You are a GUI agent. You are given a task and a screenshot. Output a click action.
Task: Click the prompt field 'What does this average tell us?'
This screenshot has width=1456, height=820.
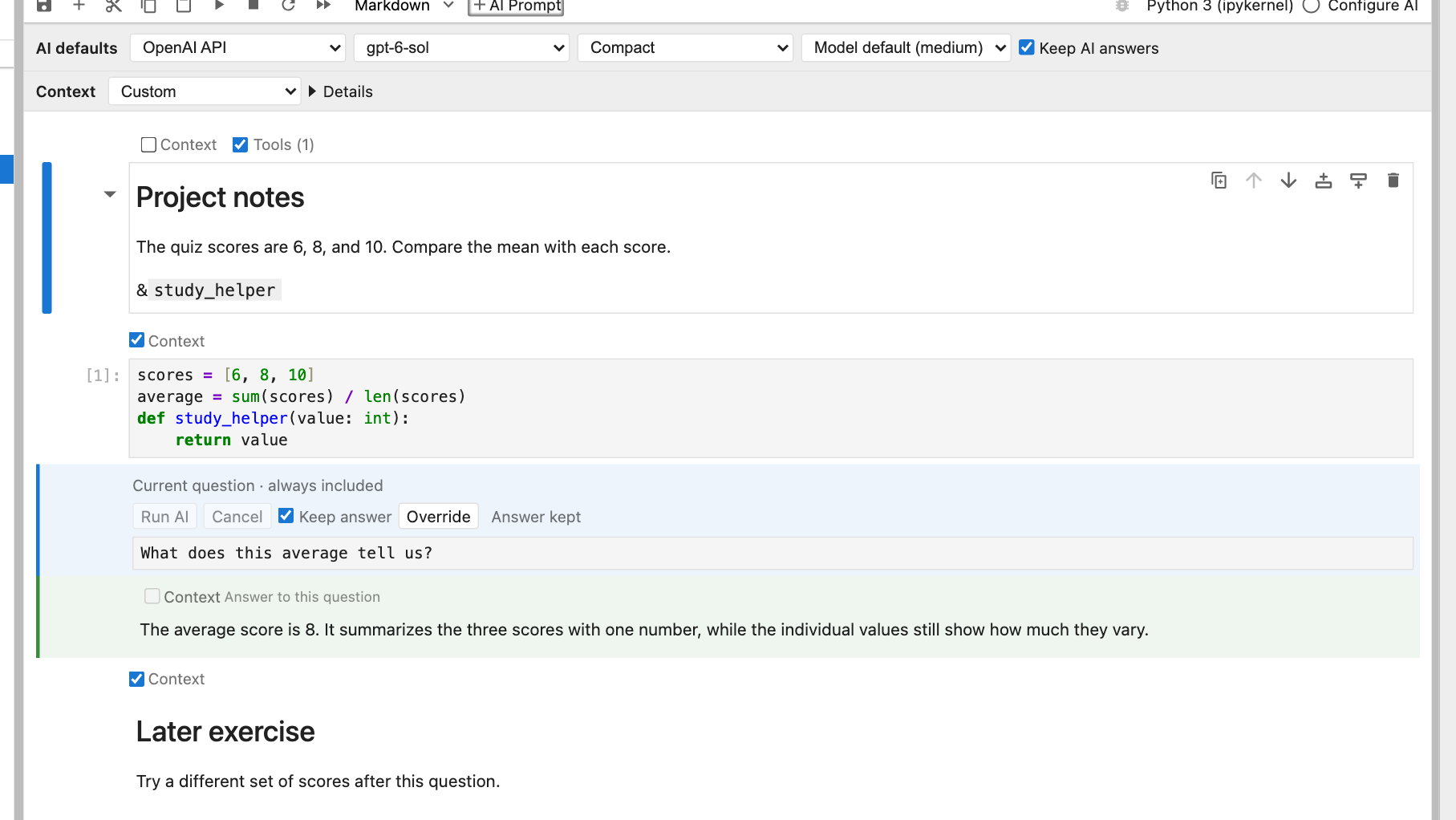pyautogui.click(x=773, y=553)
